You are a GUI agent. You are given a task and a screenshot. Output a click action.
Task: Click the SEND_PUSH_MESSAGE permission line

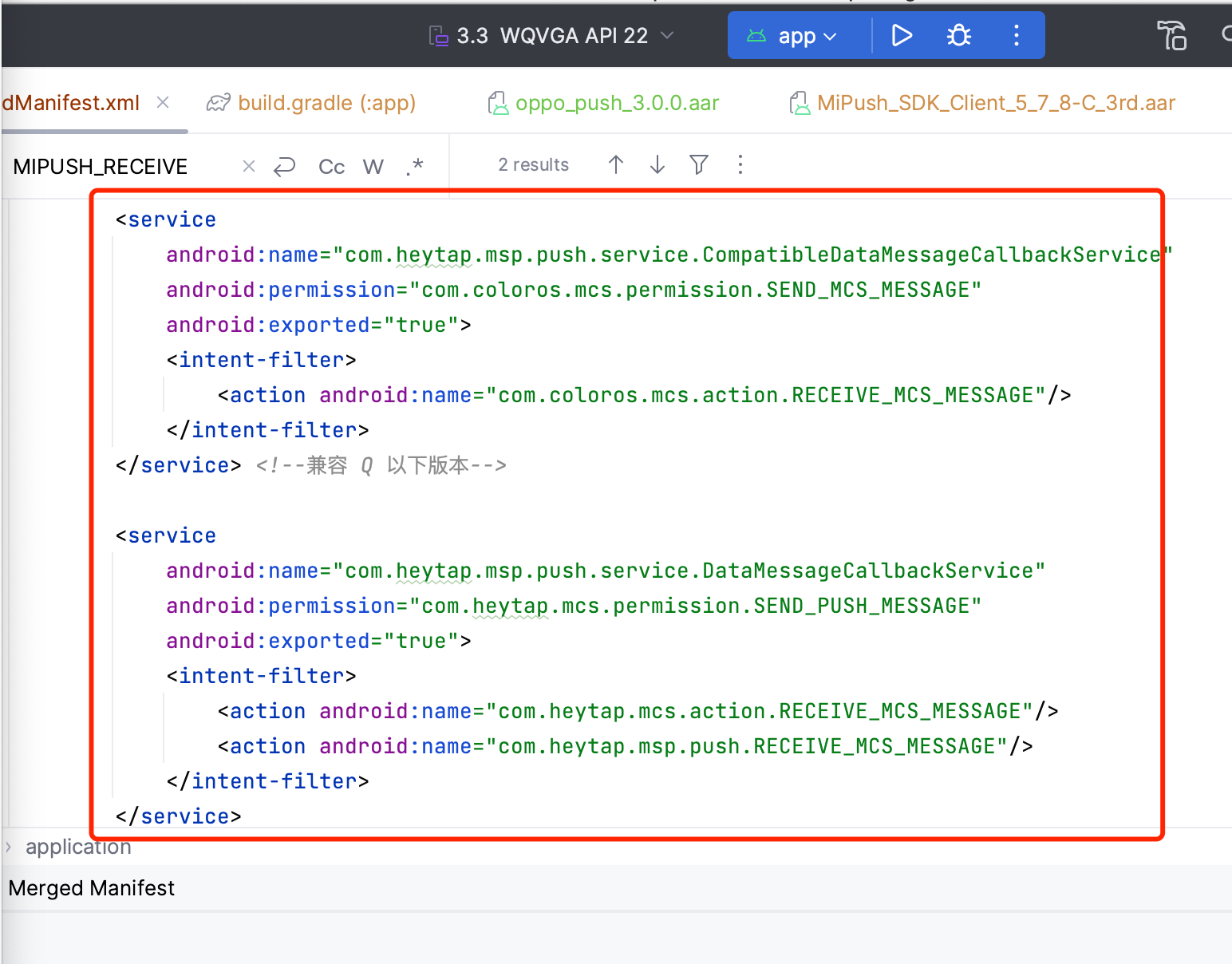[x=574, y=606]
